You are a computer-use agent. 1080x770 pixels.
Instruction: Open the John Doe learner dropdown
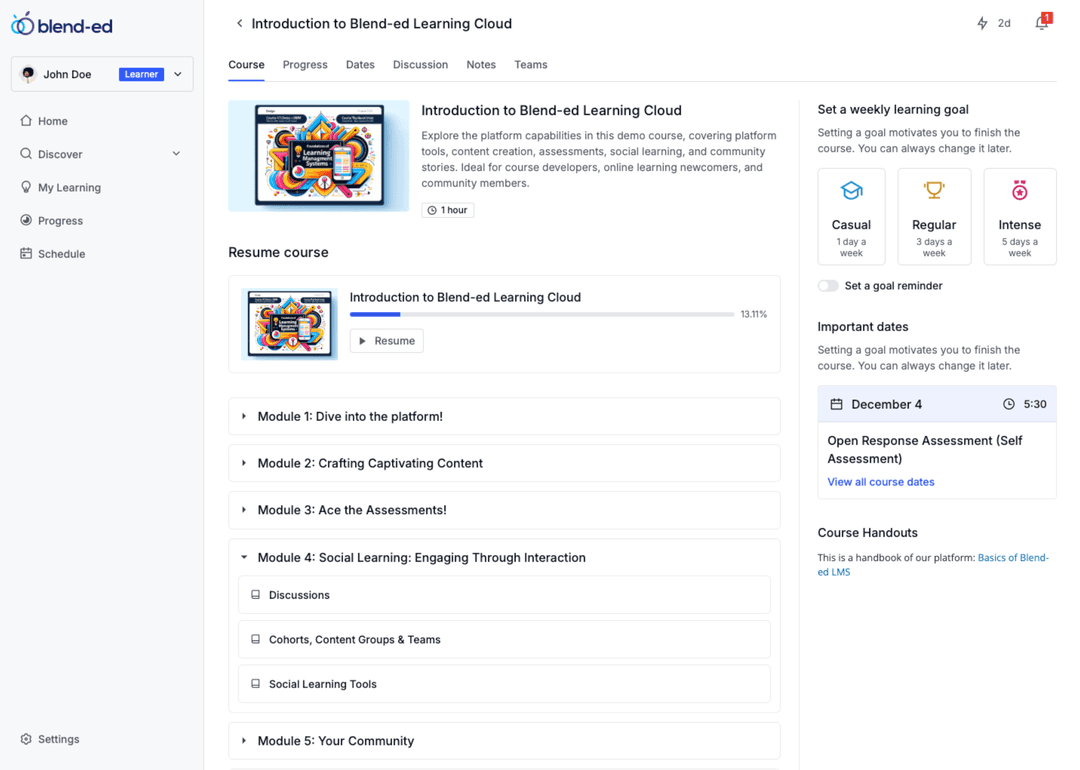[x=102, y=74]
